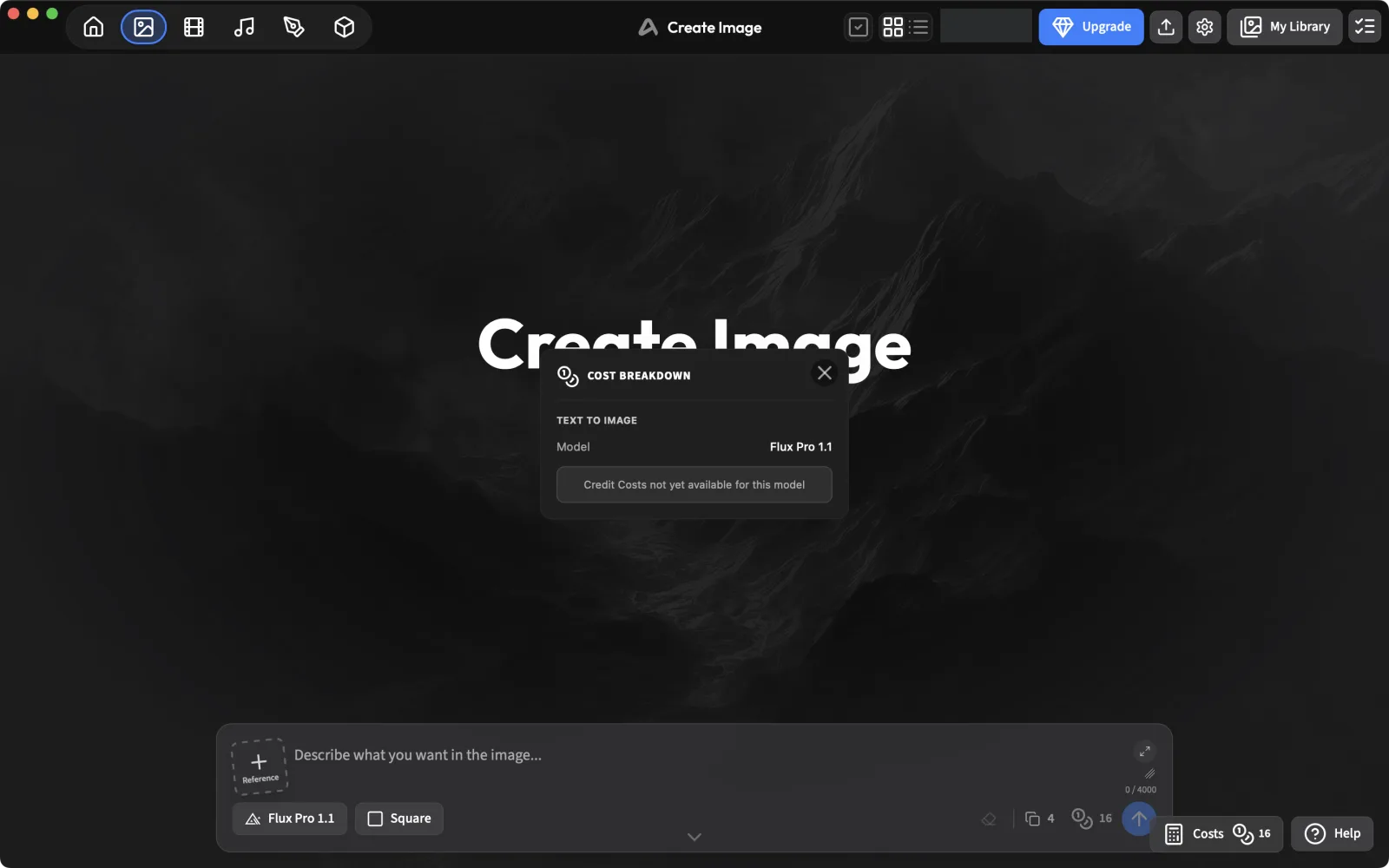Expand the prompt box with arrows icon
This screenshot has width=1389, height=868.
[1145, 752]
